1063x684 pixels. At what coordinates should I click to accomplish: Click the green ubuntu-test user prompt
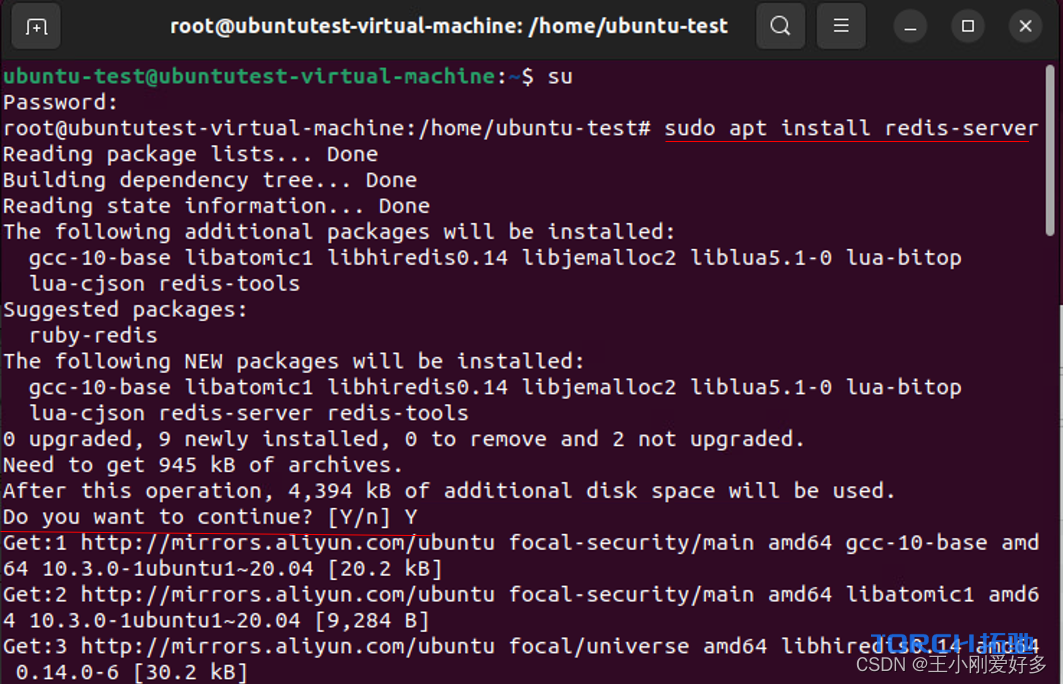click(249, 76)
